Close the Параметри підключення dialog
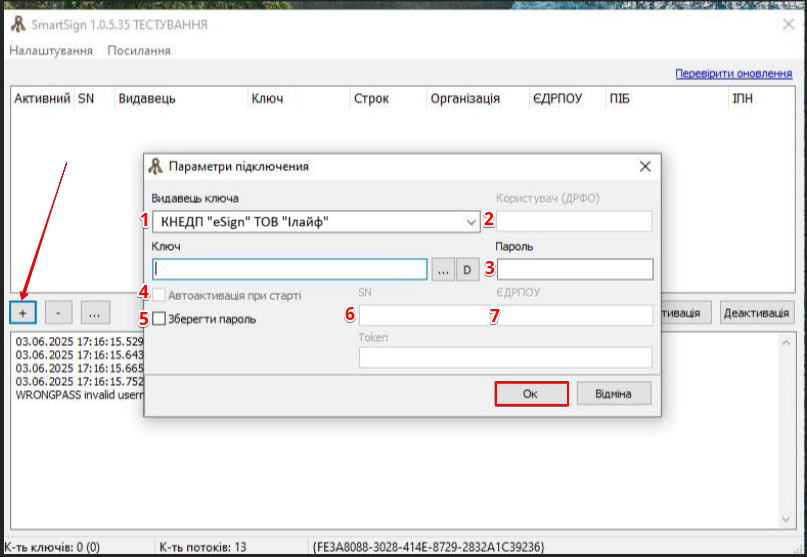 click(x=645, y=166)
